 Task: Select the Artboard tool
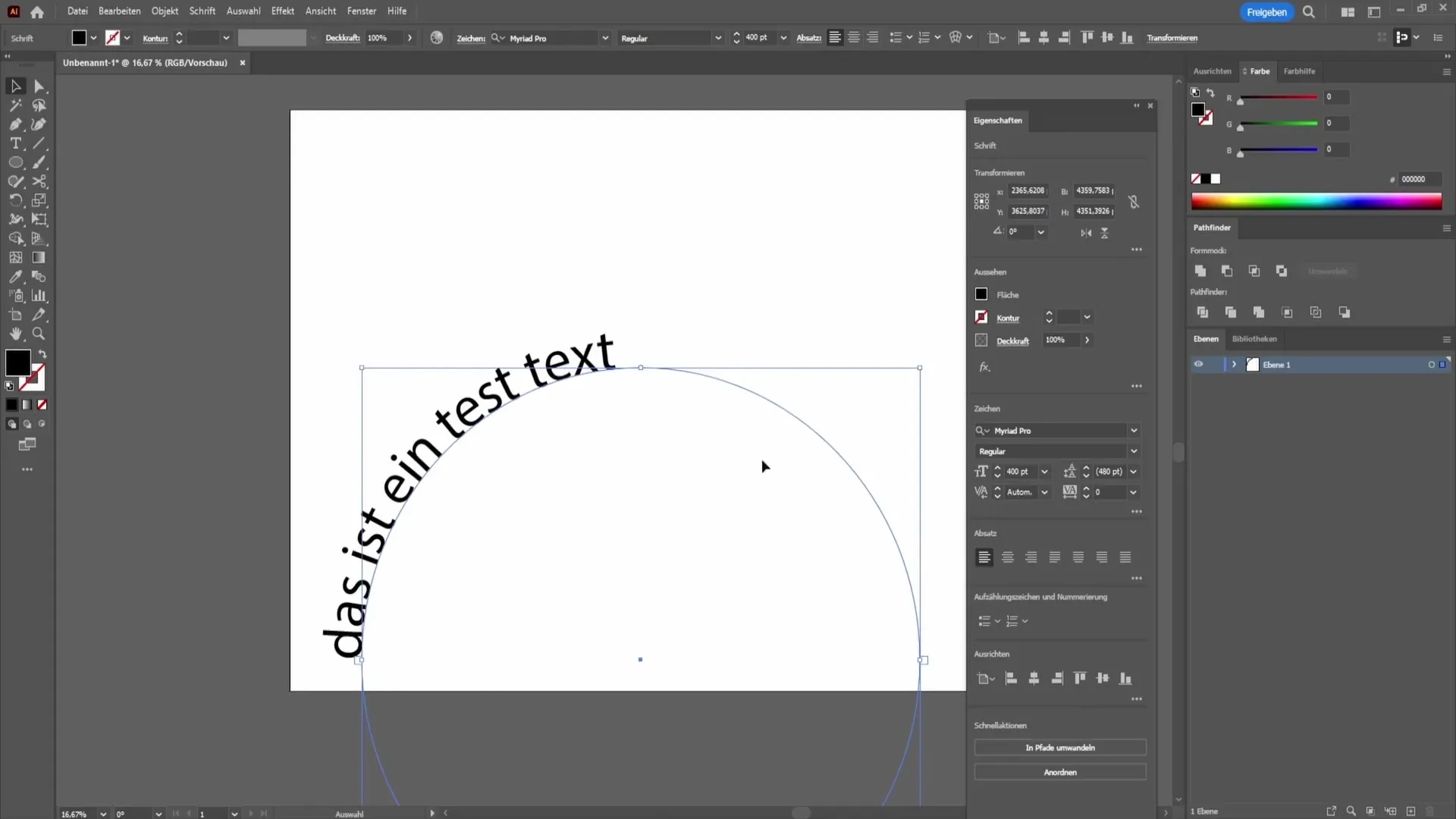point(15,315)
